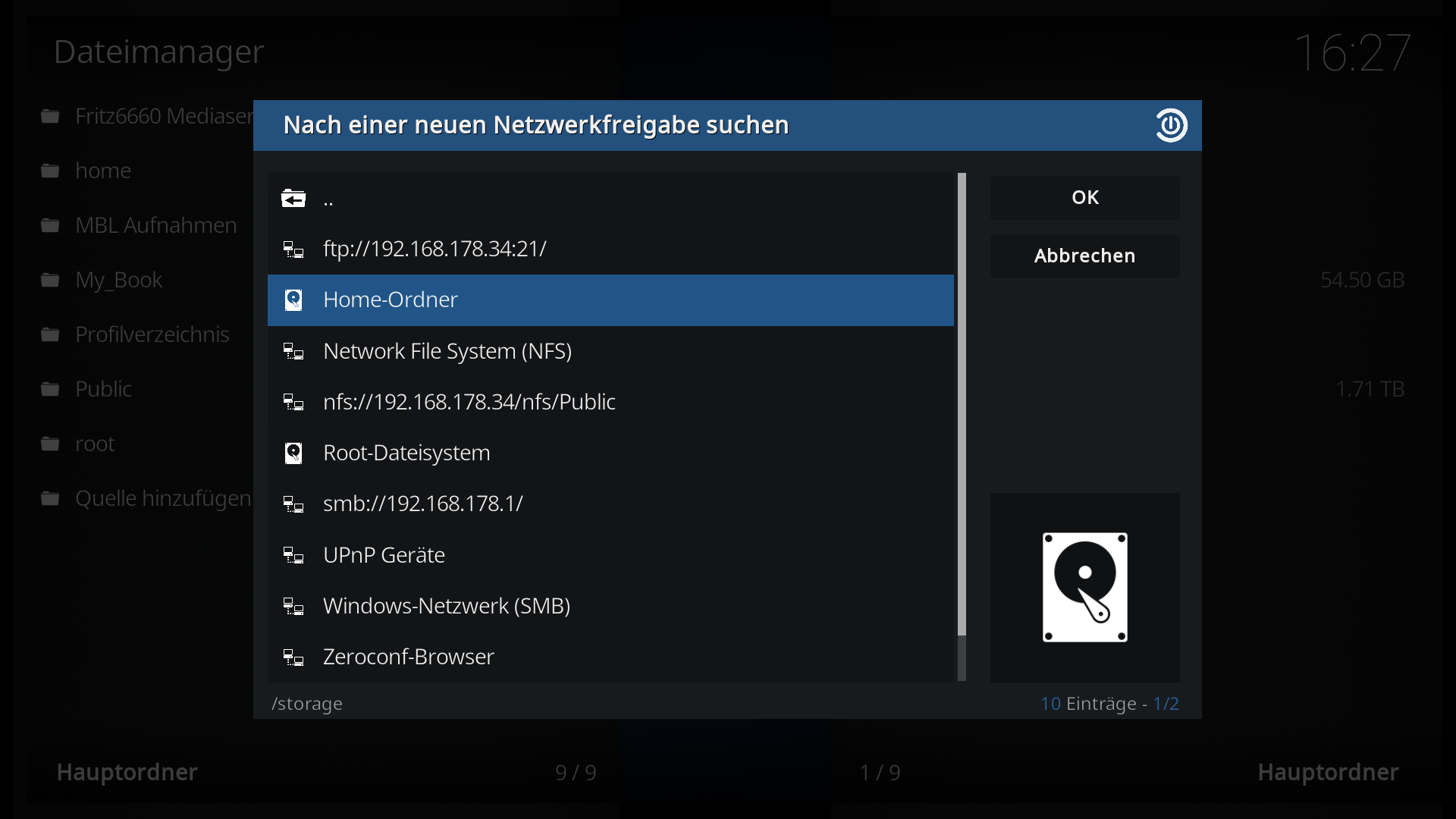Image resolution: width=1456 pixels, height=819 pixels.
Task: Confirm selection with the OK button
Action: coord(1084,198)
